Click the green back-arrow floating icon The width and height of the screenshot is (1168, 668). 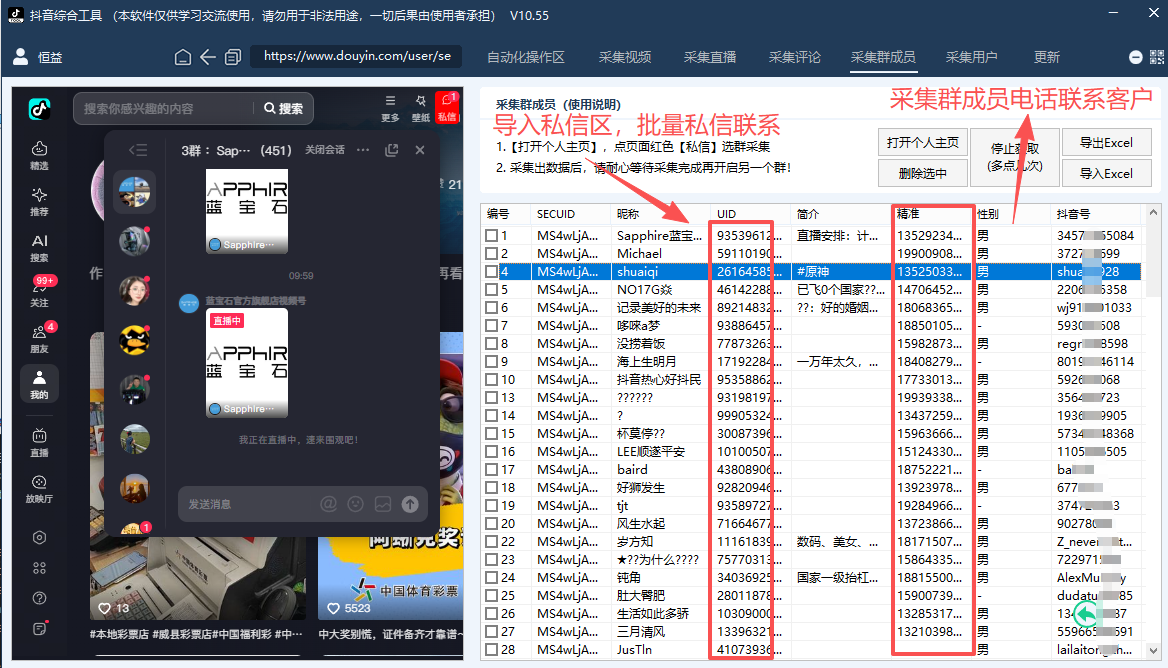click(x=1088, y=614)
